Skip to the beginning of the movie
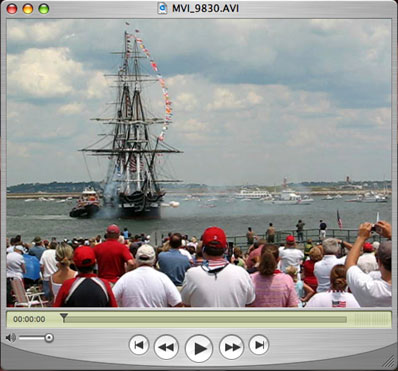The height and width of the screenshot is (371, 398). pos(139,345)
